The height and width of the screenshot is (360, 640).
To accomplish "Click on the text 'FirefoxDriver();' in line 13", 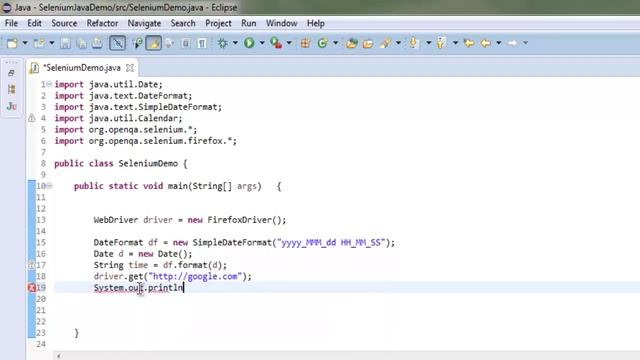I will [x=247, y=220].
